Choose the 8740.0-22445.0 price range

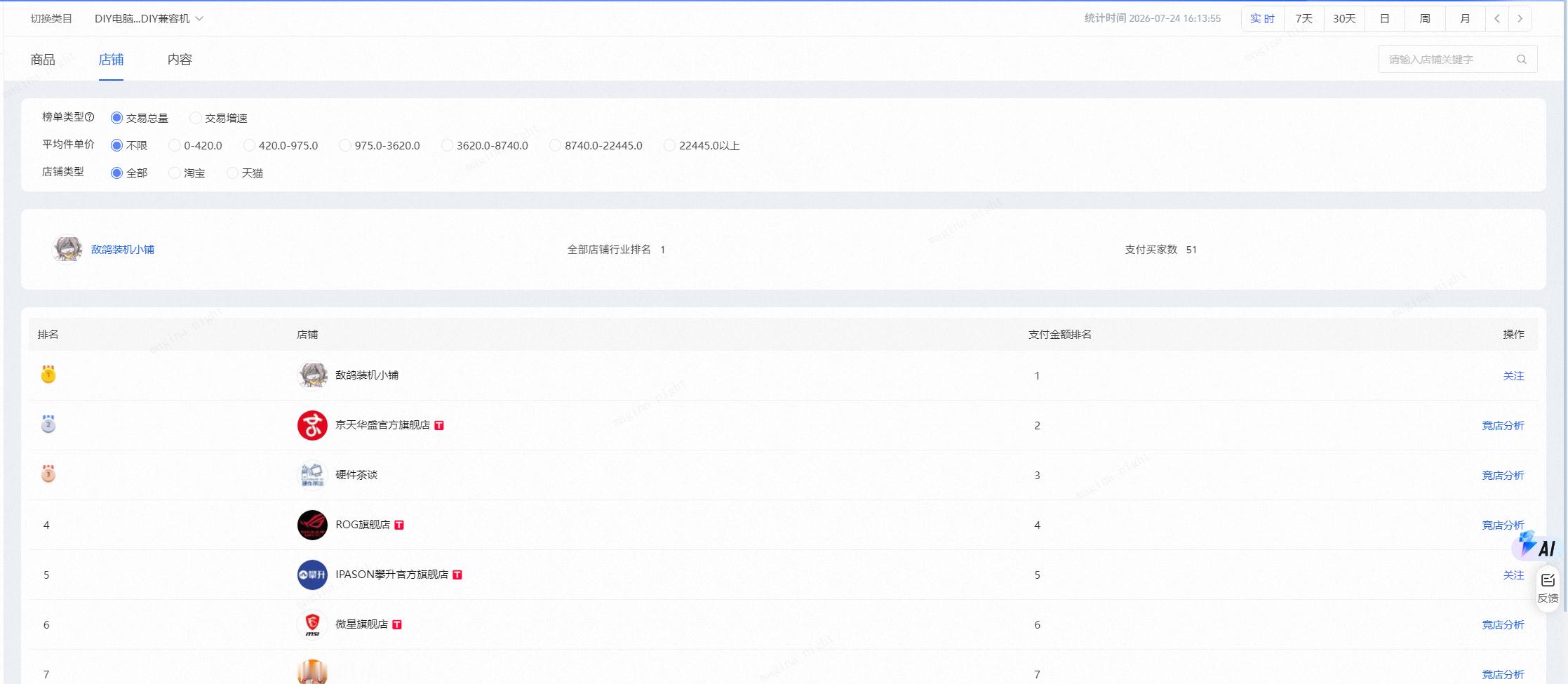tap(556, 145)
